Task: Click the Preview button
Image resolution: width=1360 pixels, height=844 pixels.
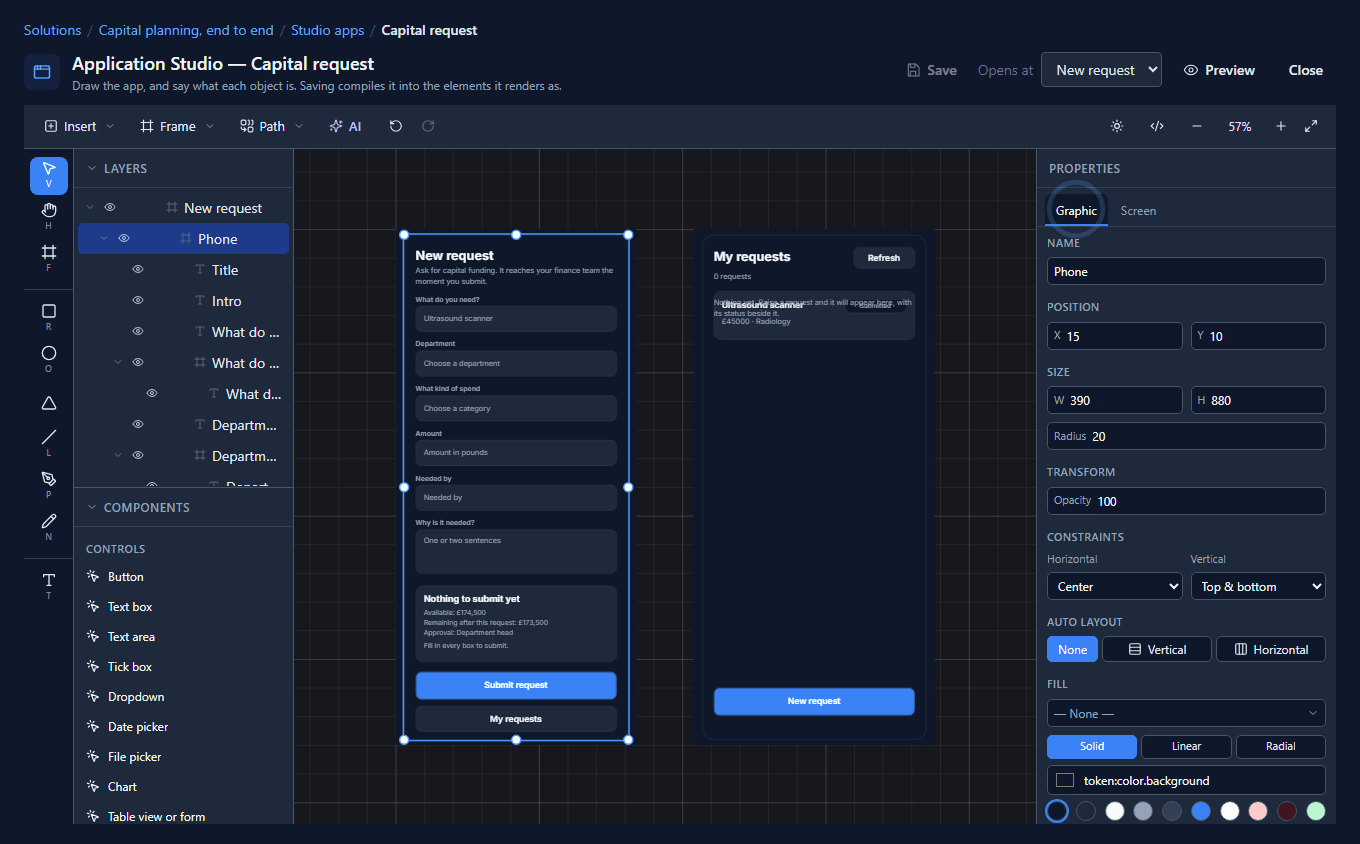Action: coord(1219,70)
